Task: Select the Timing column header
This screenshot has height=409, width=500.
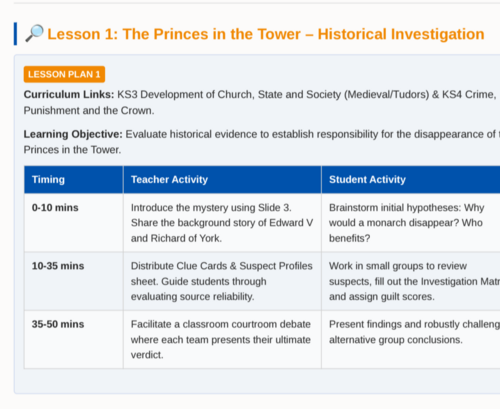Action: click(74, 180)
